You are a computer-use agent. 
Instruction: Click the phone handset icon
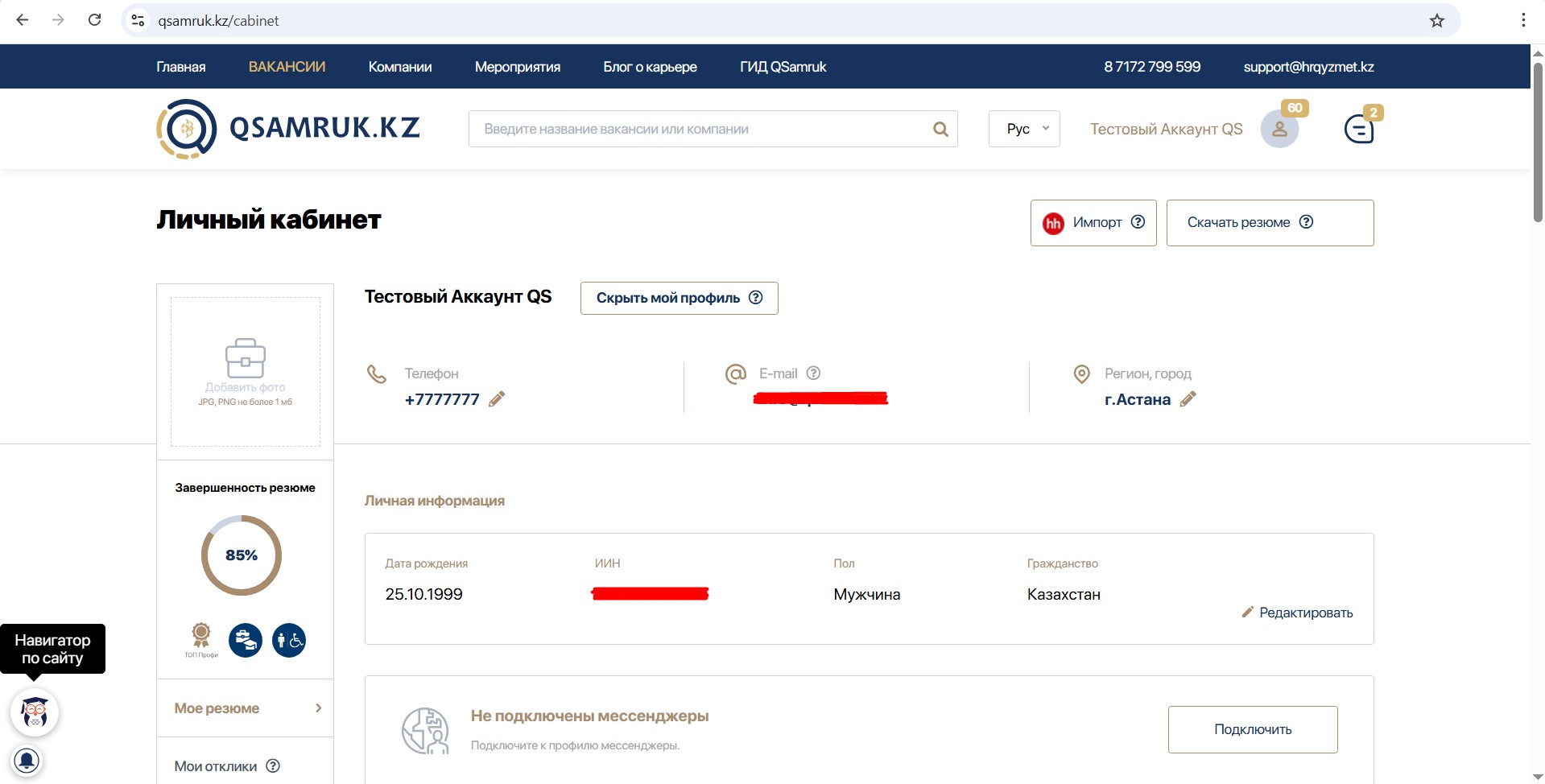[x=377, y=373]
